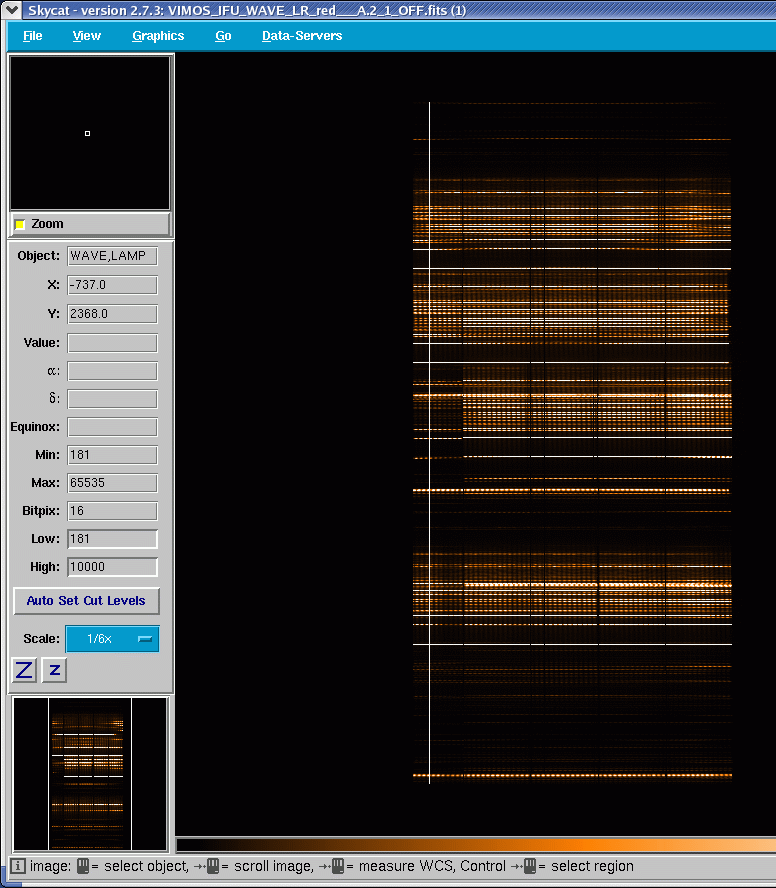Open the File menu
Image resolution: width=776 pixels, height=888 pixels.
coord(32,36)
